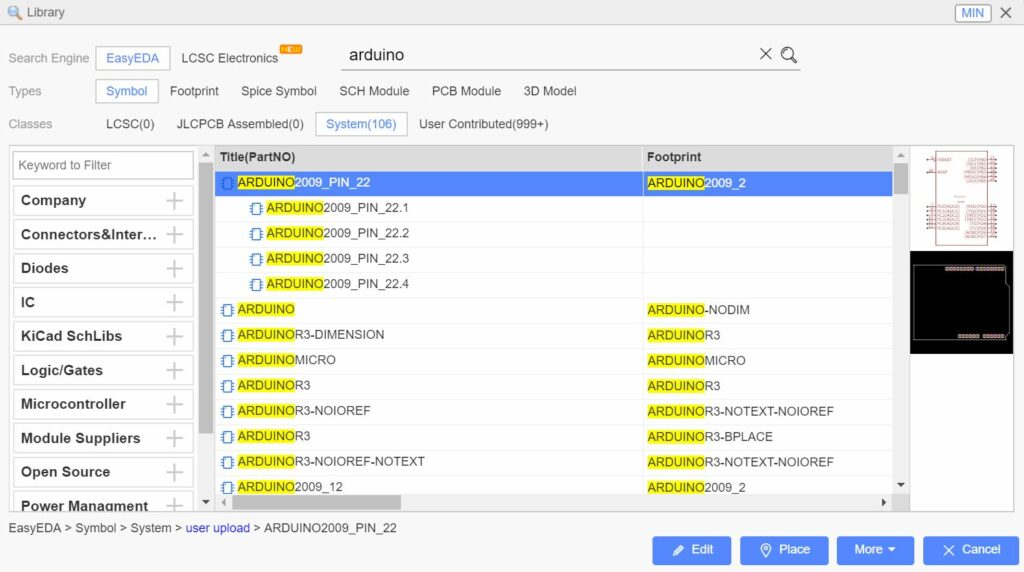Screen dimensions: 1024x572
Task: Select the User Contributed class
Action: coord(483,124)
